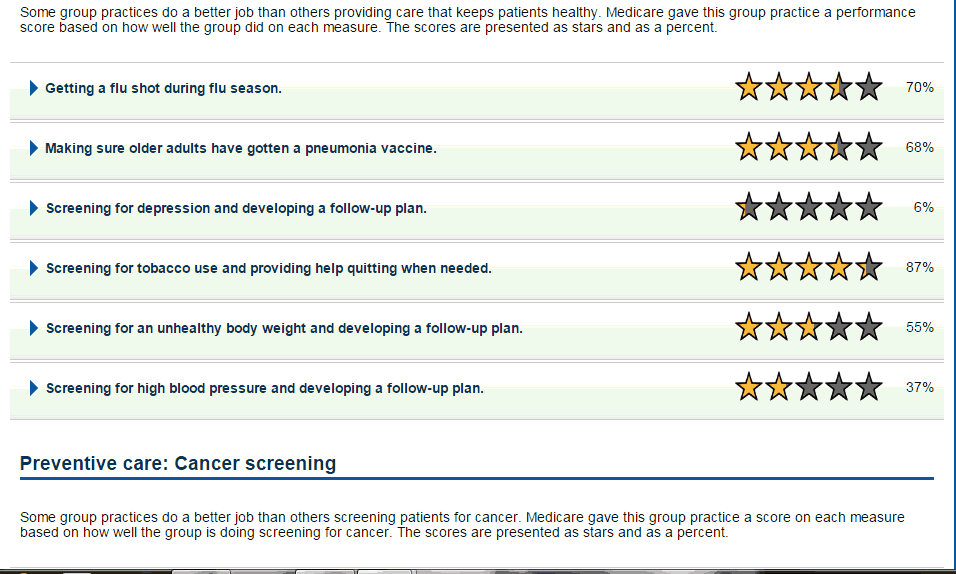
Task: Expand the tobacco use screening arrow
Action: (34, 268)
